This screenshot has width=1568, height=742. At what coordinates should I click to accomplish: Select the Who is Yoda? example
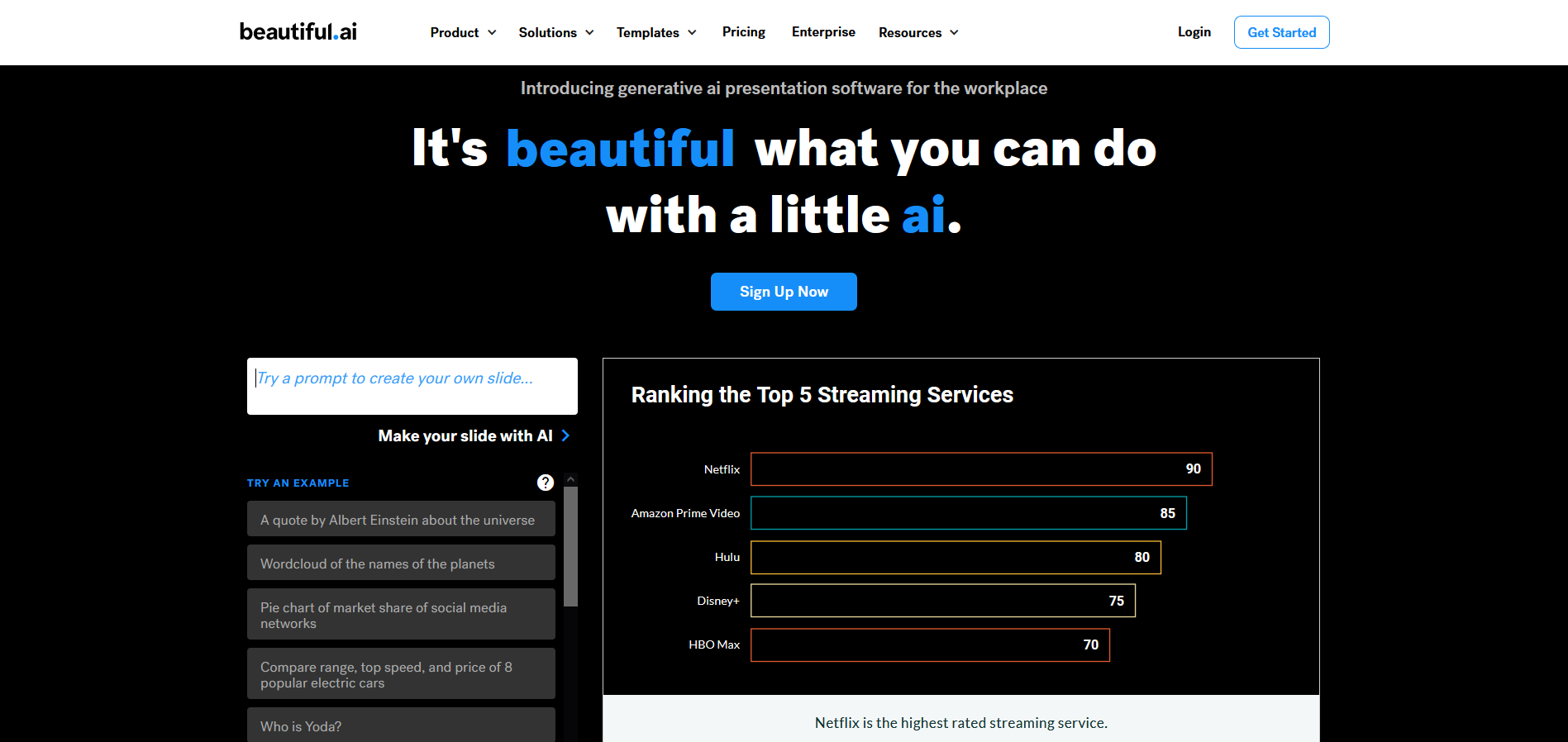[401, 725]
